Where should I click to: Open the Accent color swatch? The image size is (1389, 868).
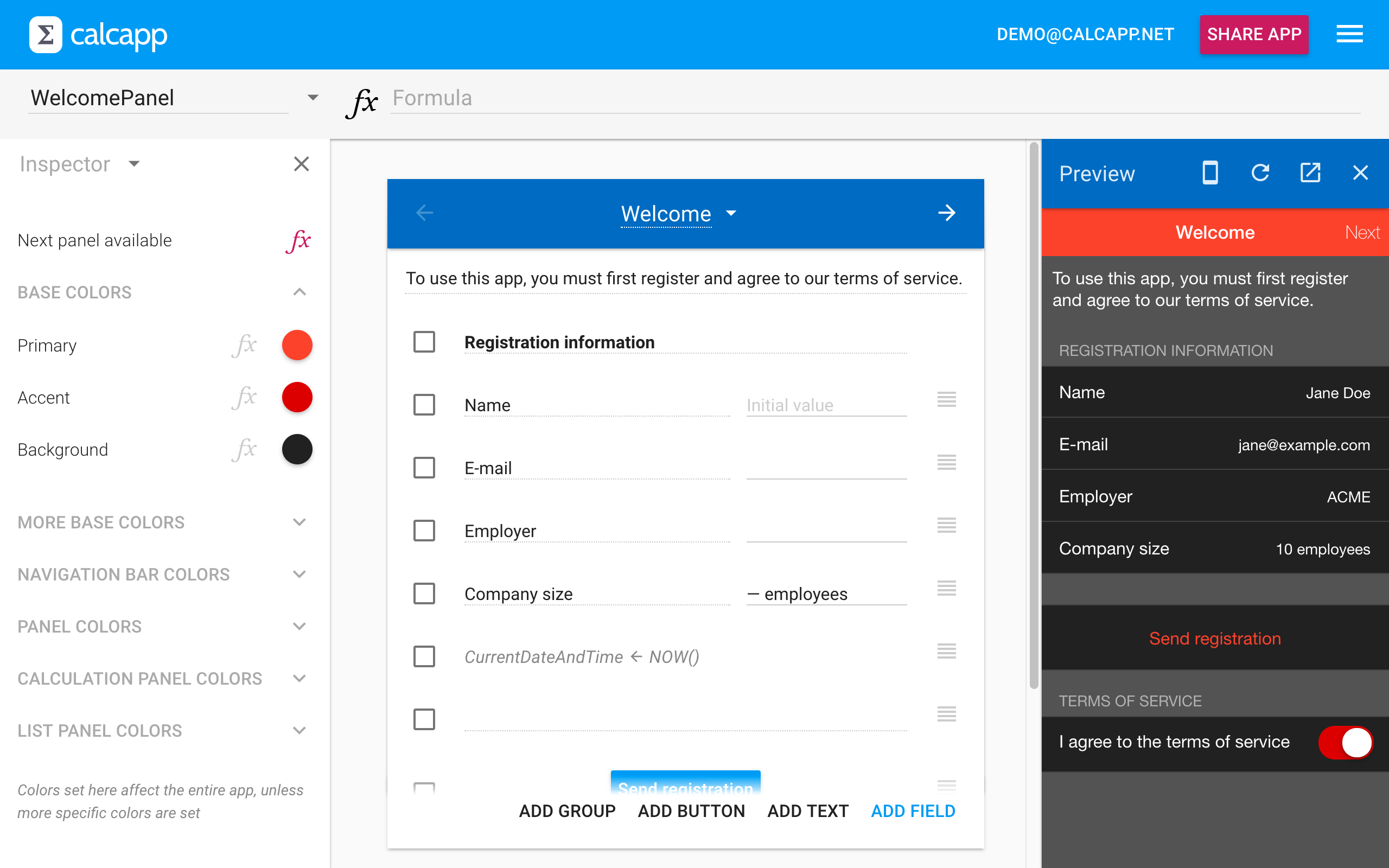297,397
